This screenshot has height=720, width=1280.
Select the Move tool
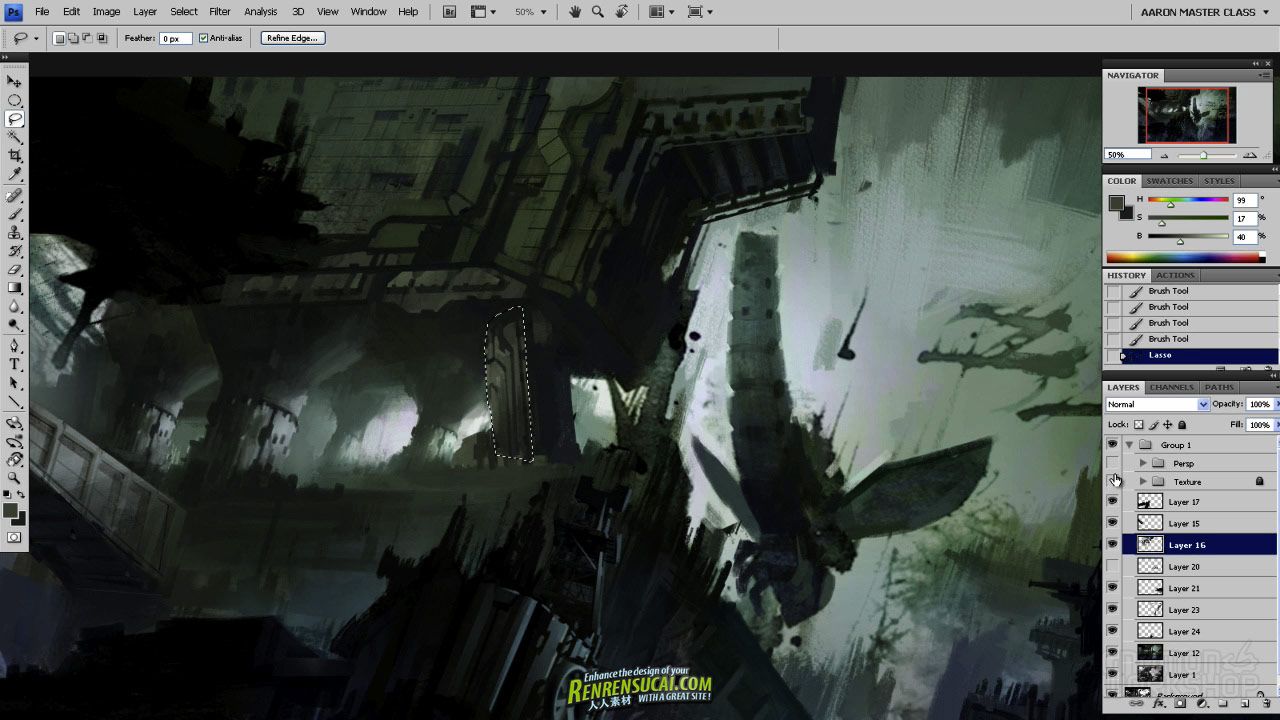click(14, 81)
